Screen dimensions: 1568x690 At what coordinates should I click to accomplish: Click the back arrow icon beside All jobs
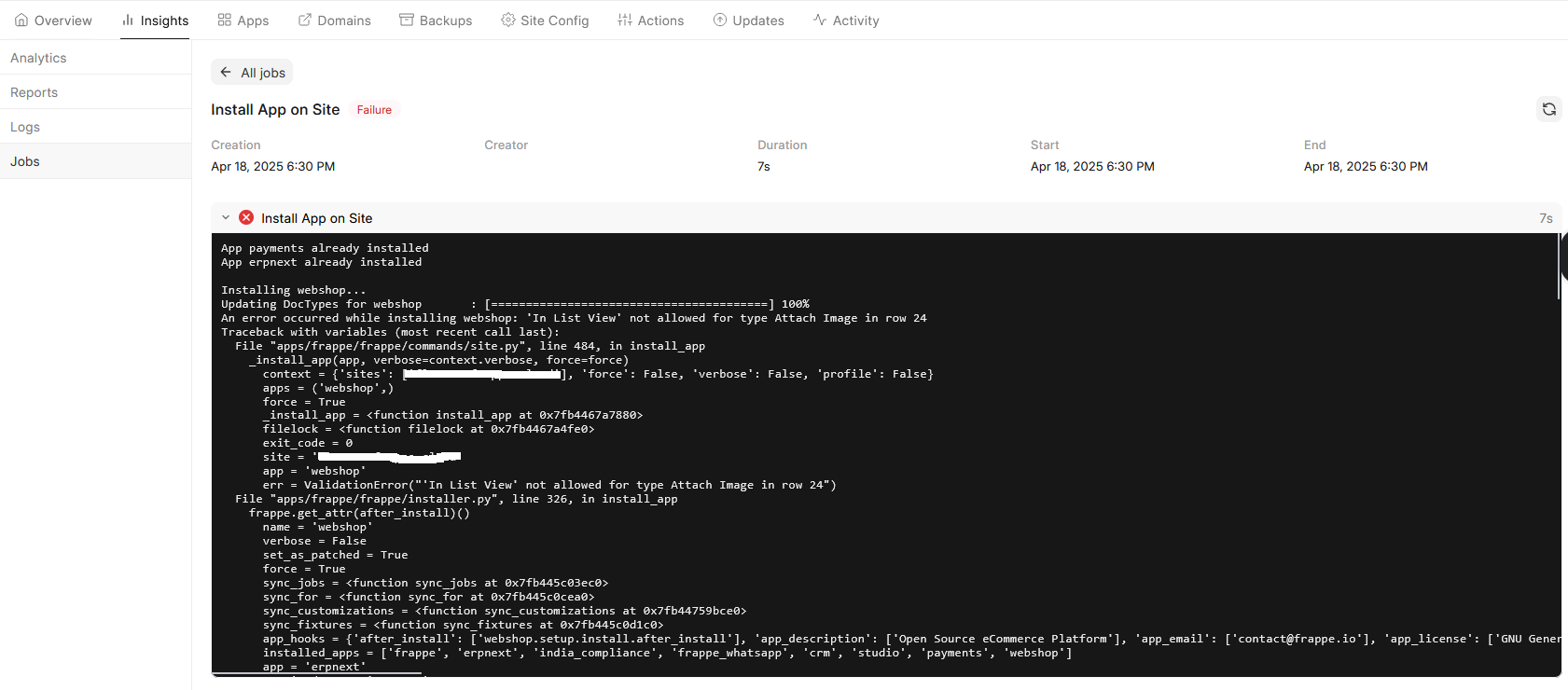tap(226, 72)
